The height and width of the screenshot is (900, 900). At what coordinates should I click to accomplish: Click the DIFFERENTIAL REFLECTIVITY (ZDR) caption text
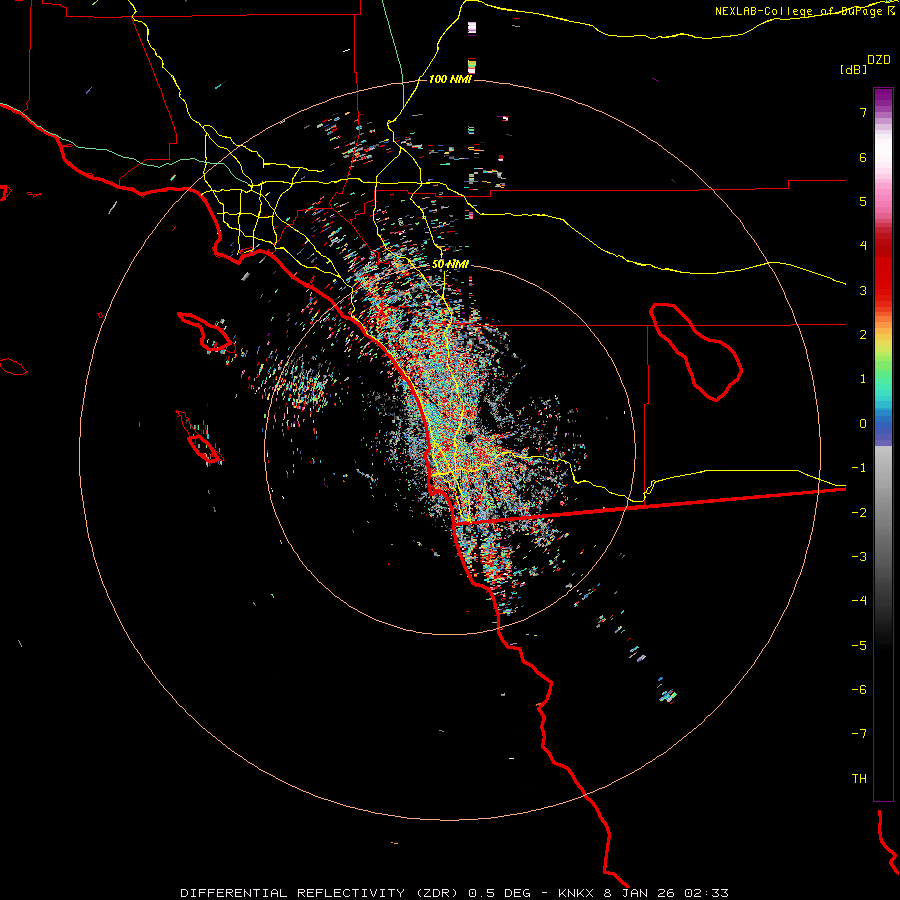pyautogui.click(x=320, y=893)
